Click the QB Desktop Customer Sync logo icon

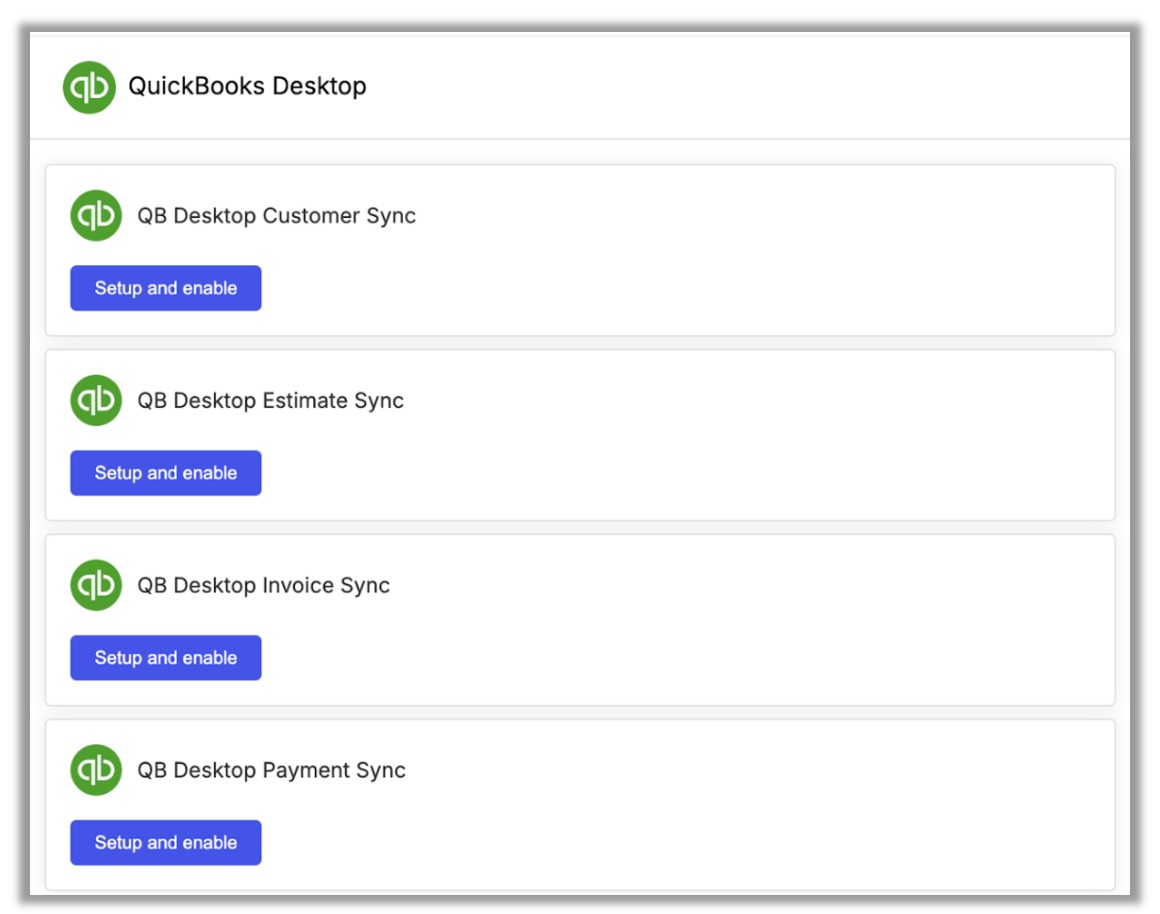96,215
